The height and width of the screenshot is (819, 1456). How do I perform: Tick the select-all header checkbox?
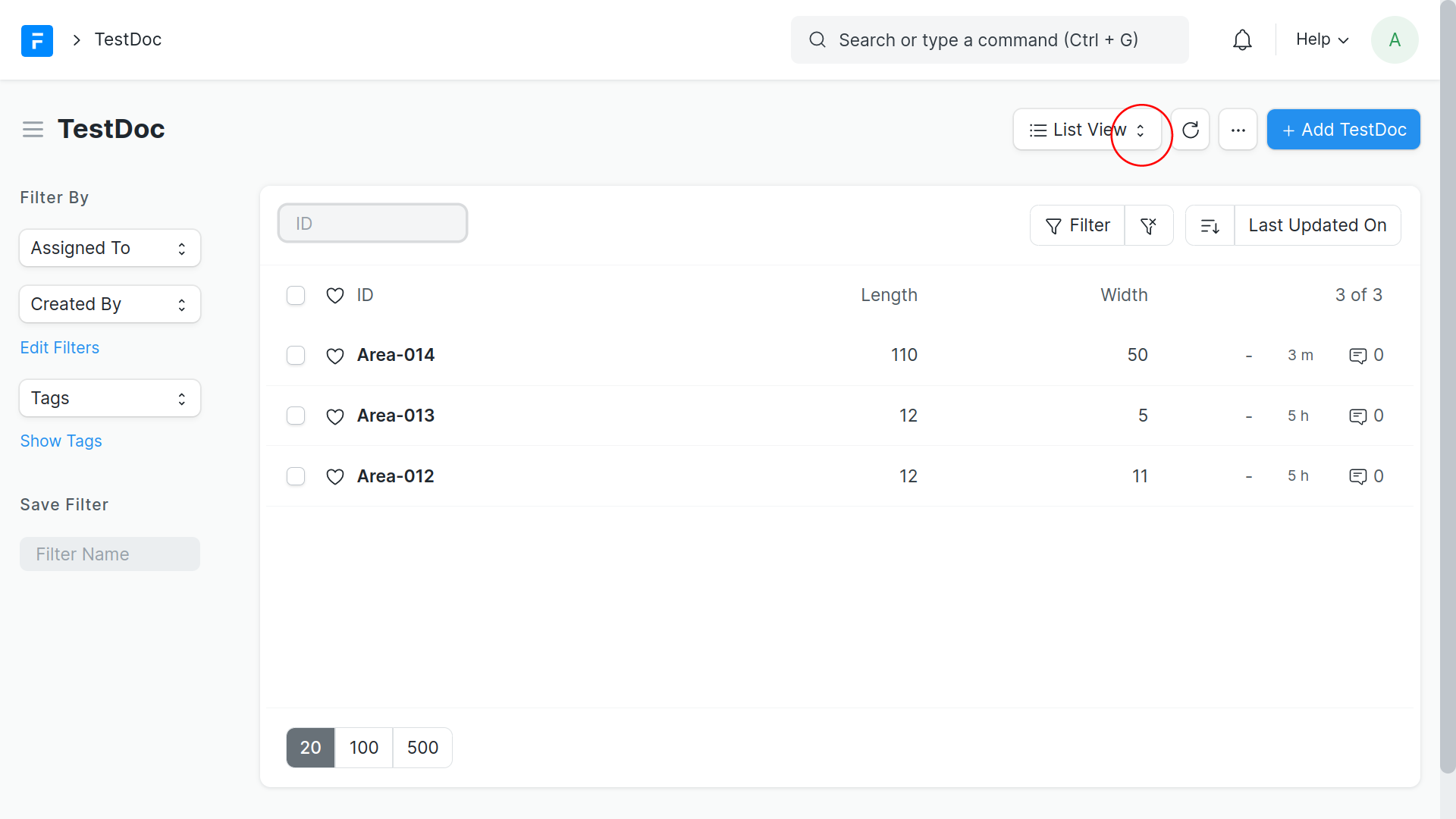click(x=296, y=295)
